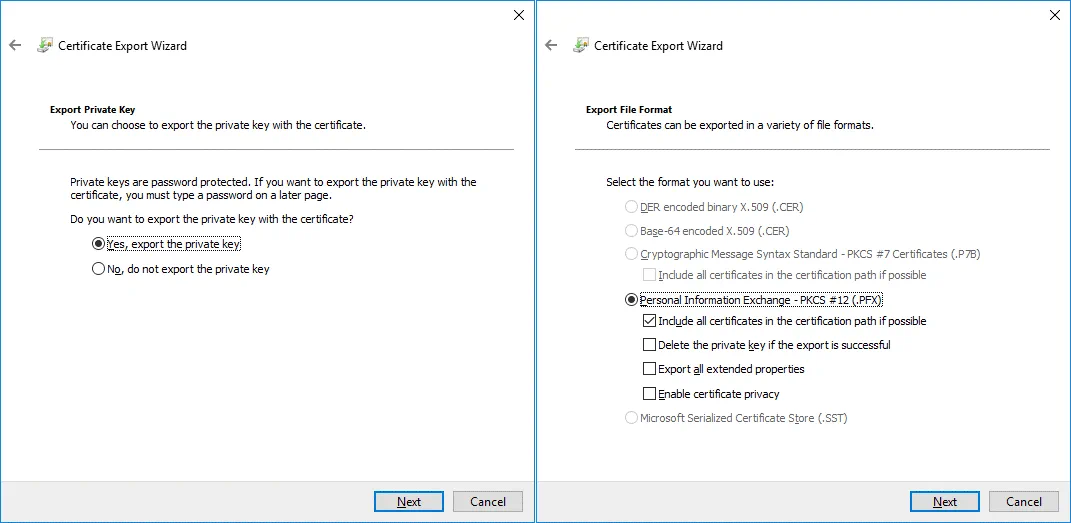This screenshot has height=523, width=1071.
Task: Click certificate wizard icon in left dialog title
Action: 45,45
